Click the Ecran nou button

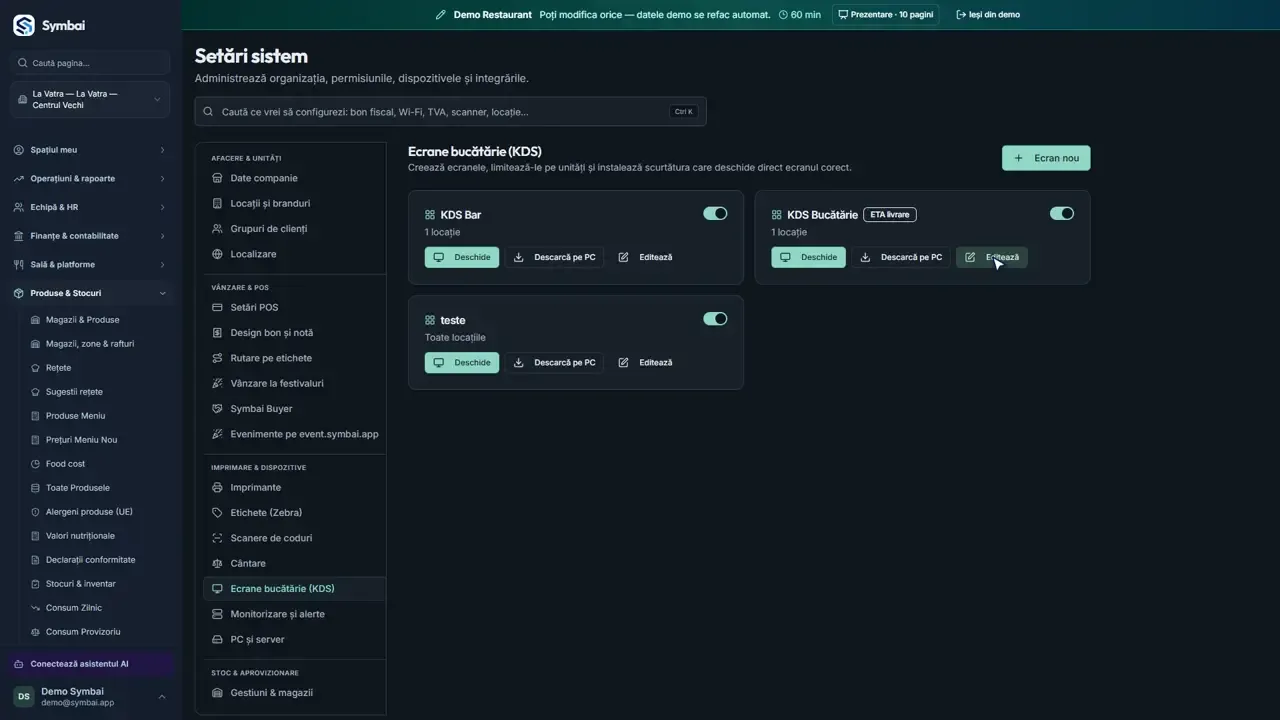(1046, 158)
